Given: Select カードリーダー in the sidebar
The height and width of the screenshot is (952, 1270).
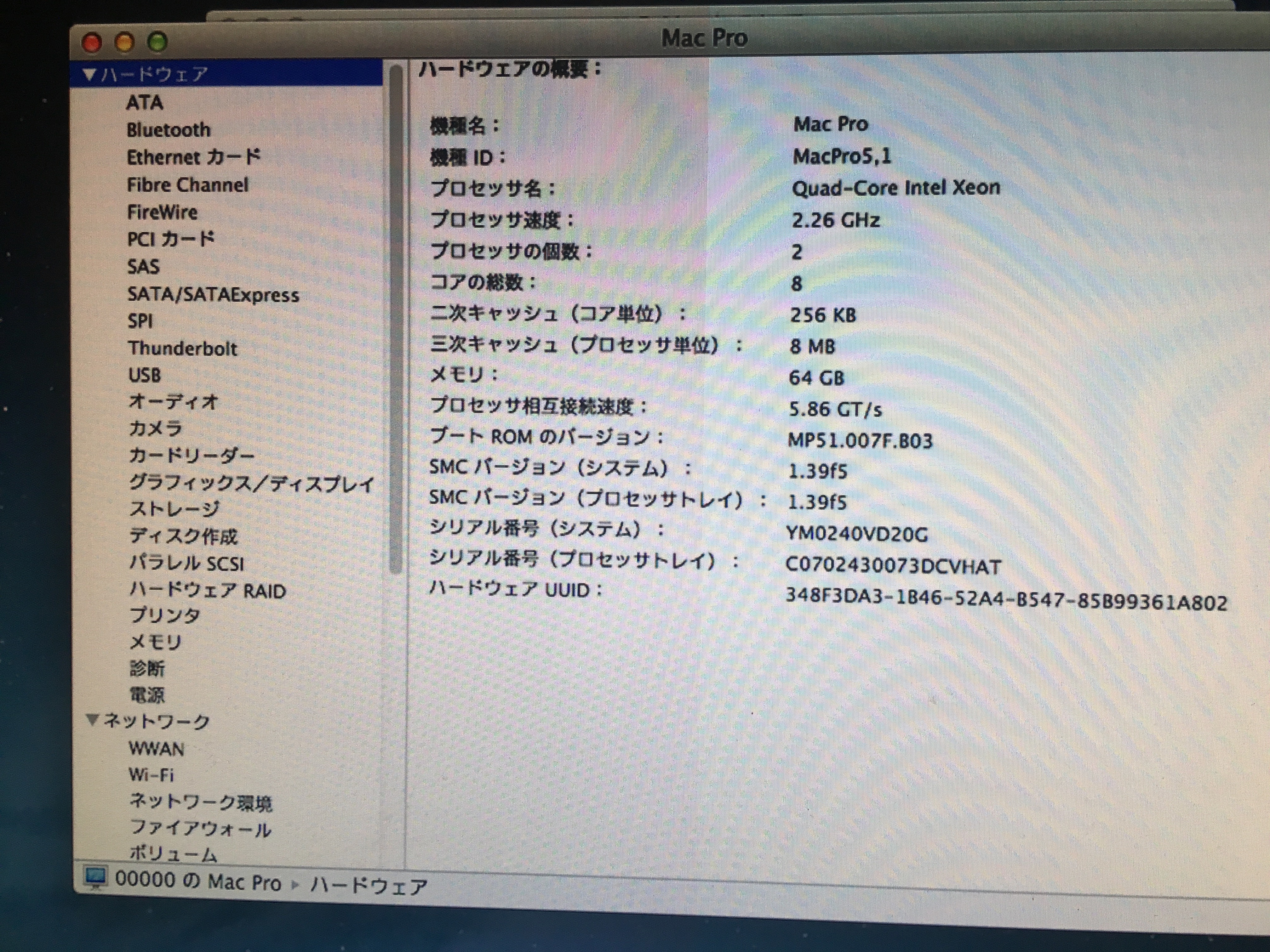Looking at the screenshot, I should [191, 455].
